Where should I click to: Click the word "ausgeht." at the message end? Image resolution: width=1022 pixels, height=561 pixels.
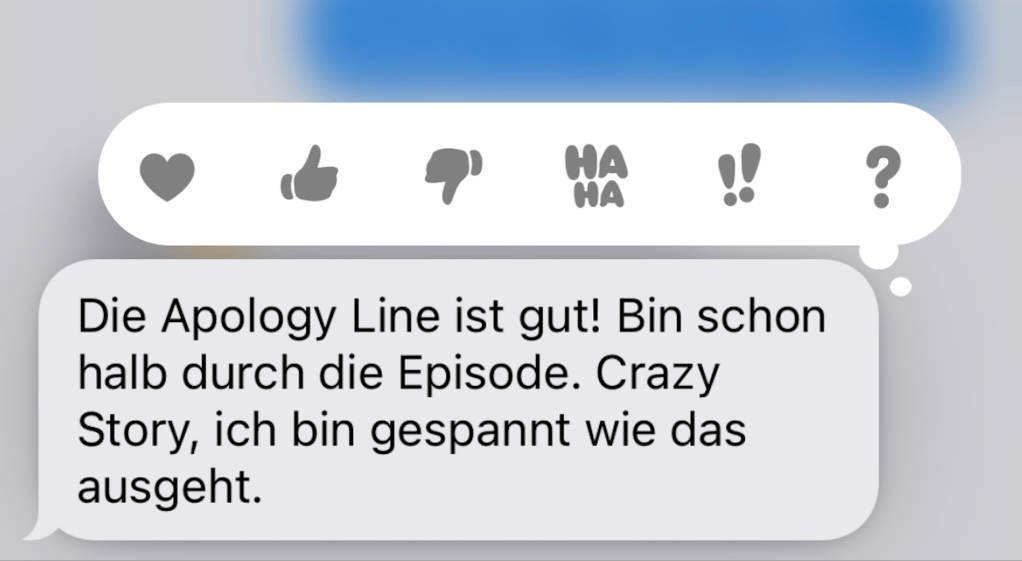point(169,489)
